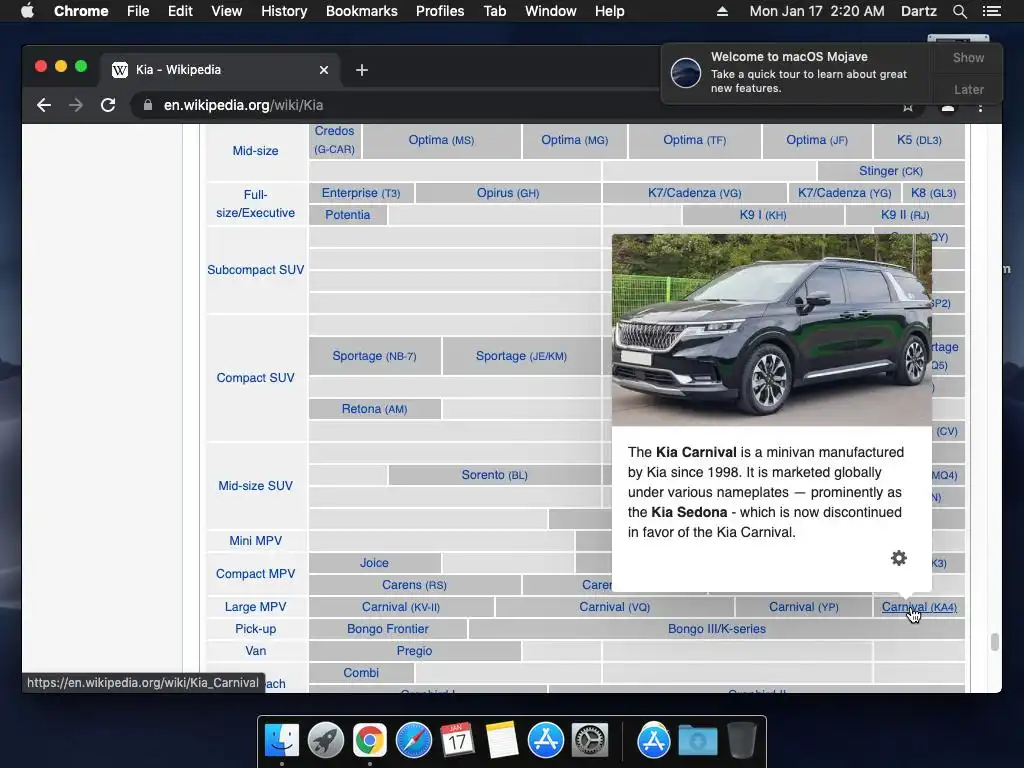The width and height of the screenshot is (1024, 768).
Task: Open the Enterprise (T3) link
Action: [x=361, y=193]
